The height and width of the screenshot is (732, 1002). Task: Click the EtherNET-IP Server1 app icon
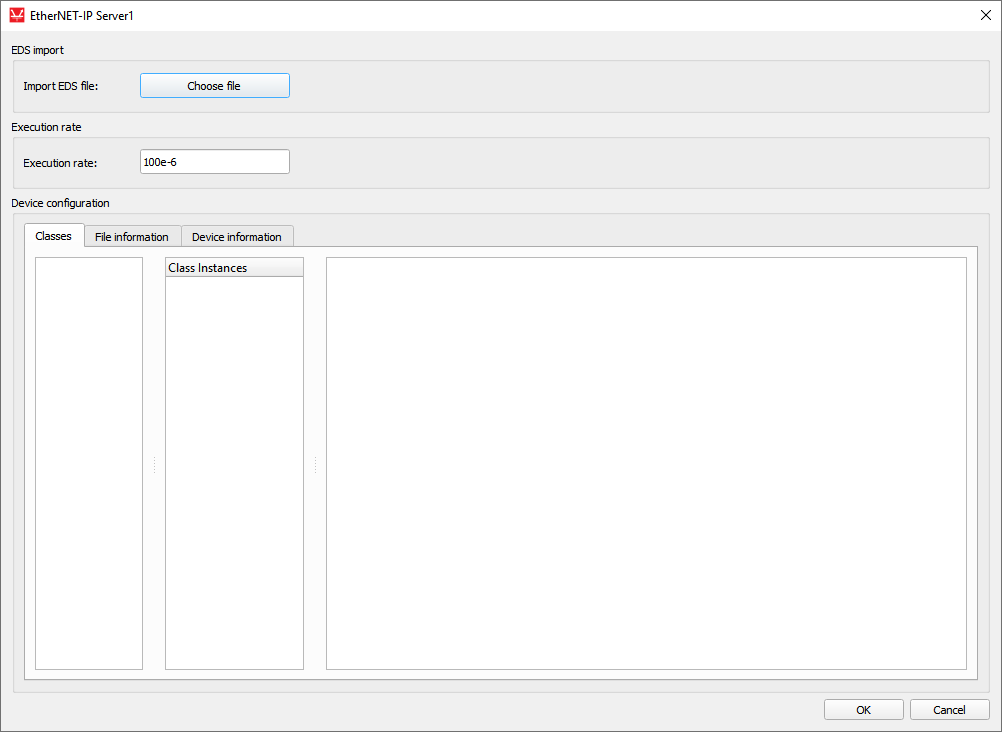click(x=16, y=15)
